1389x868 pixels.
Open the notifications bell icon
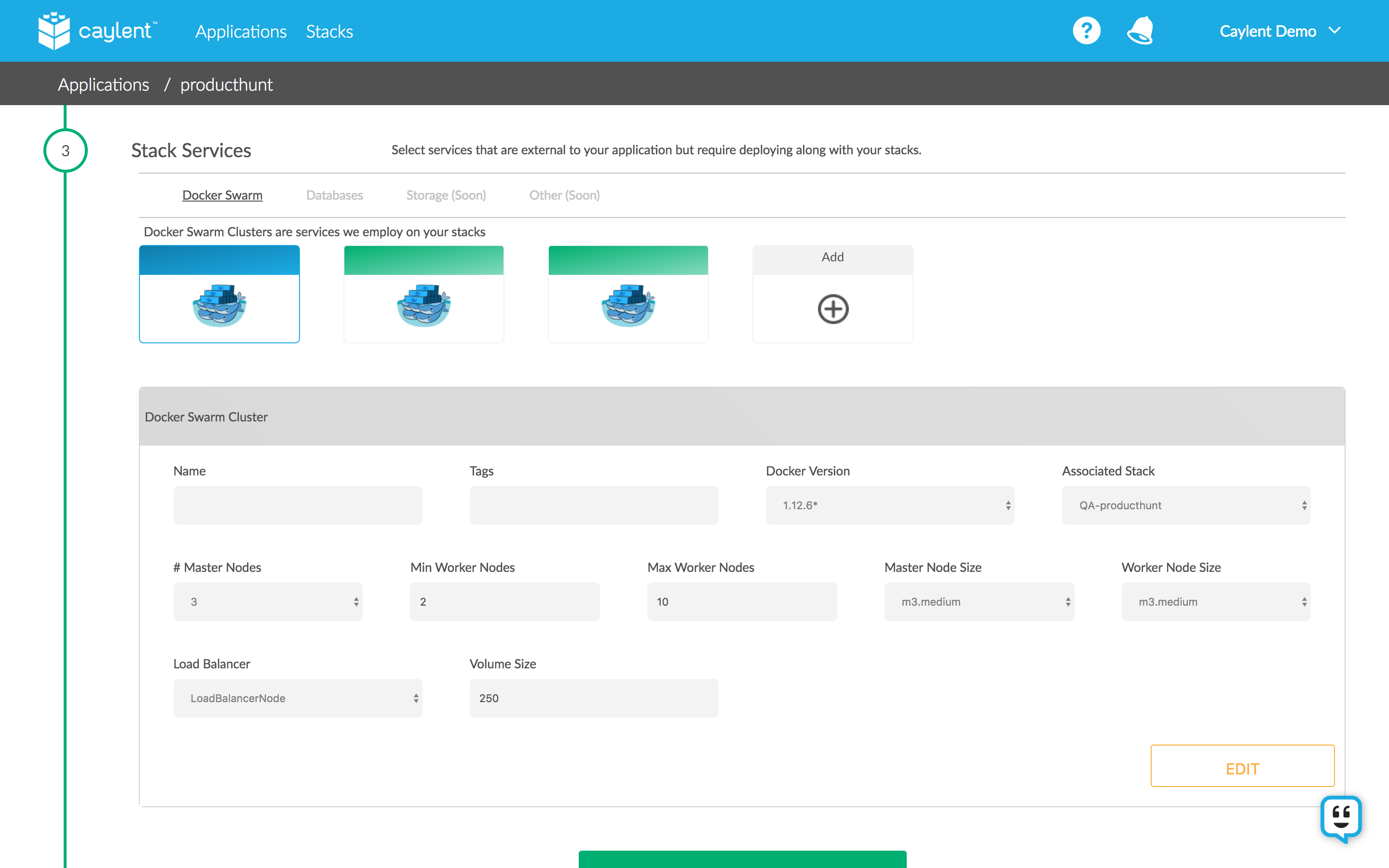point(1140,30)
